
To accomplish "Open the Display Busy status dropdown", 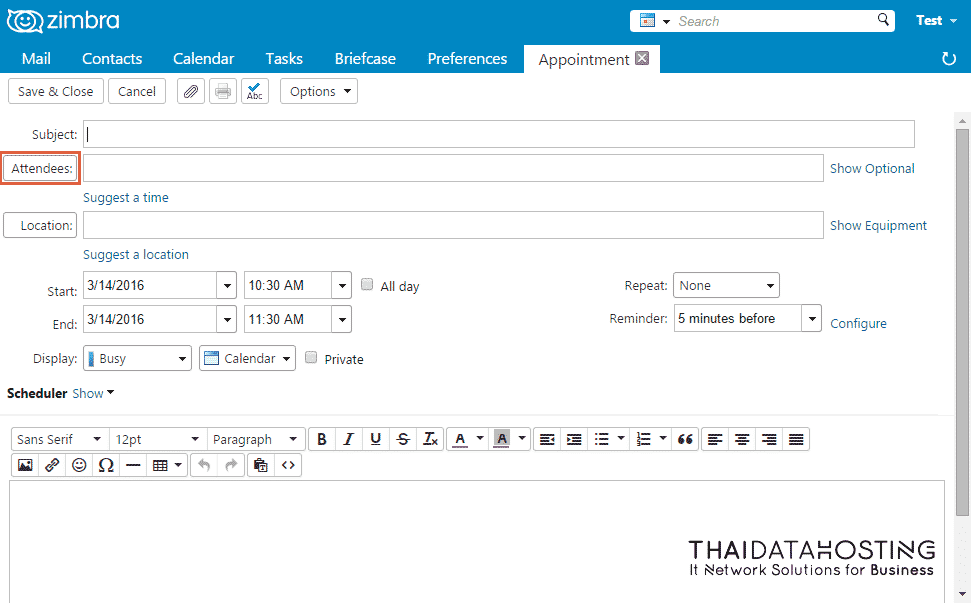I will tap(137, 358).
